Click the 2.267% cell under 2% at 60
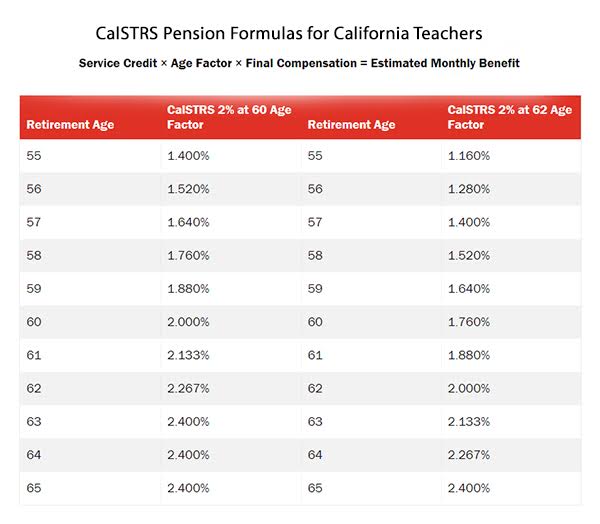This screenshot has height=524, width=600. pos(188,388)
